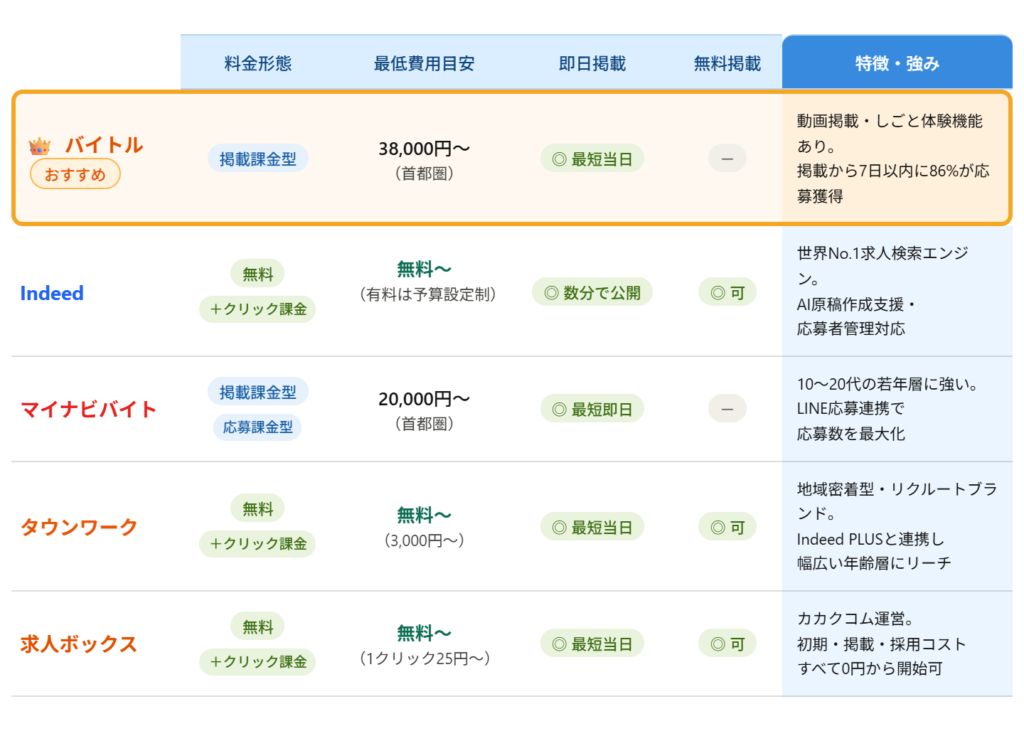Open the 求人ボックス service name
1024x731 pixels.
tap(79, 644)
